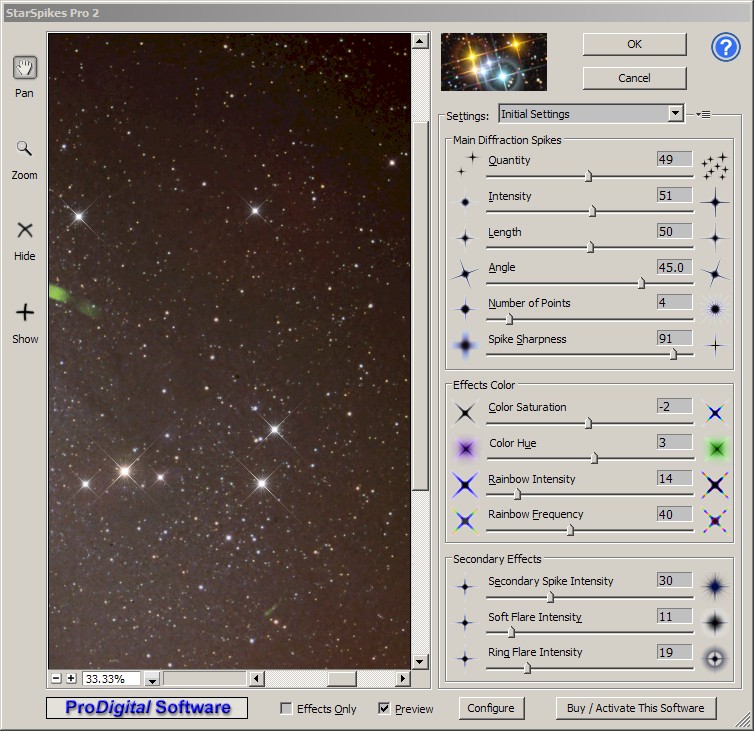The image size is (754, 731).
Task: Open the zoom percentage dropdown arrow
Action: [x=152, y=680]
